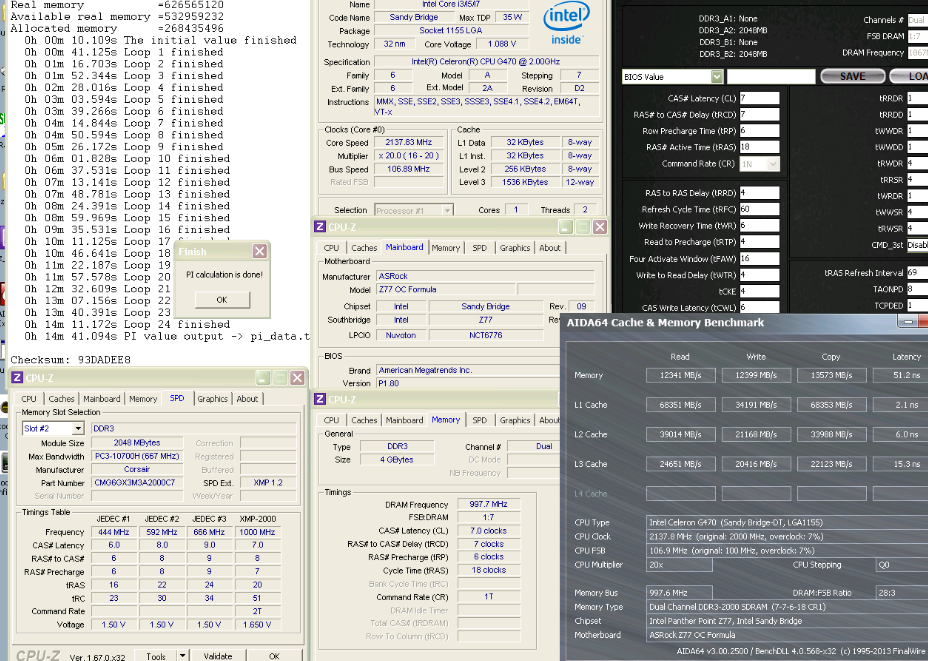
Task: Click OK in the PI calculation done dialog
Action: [222, 300]
